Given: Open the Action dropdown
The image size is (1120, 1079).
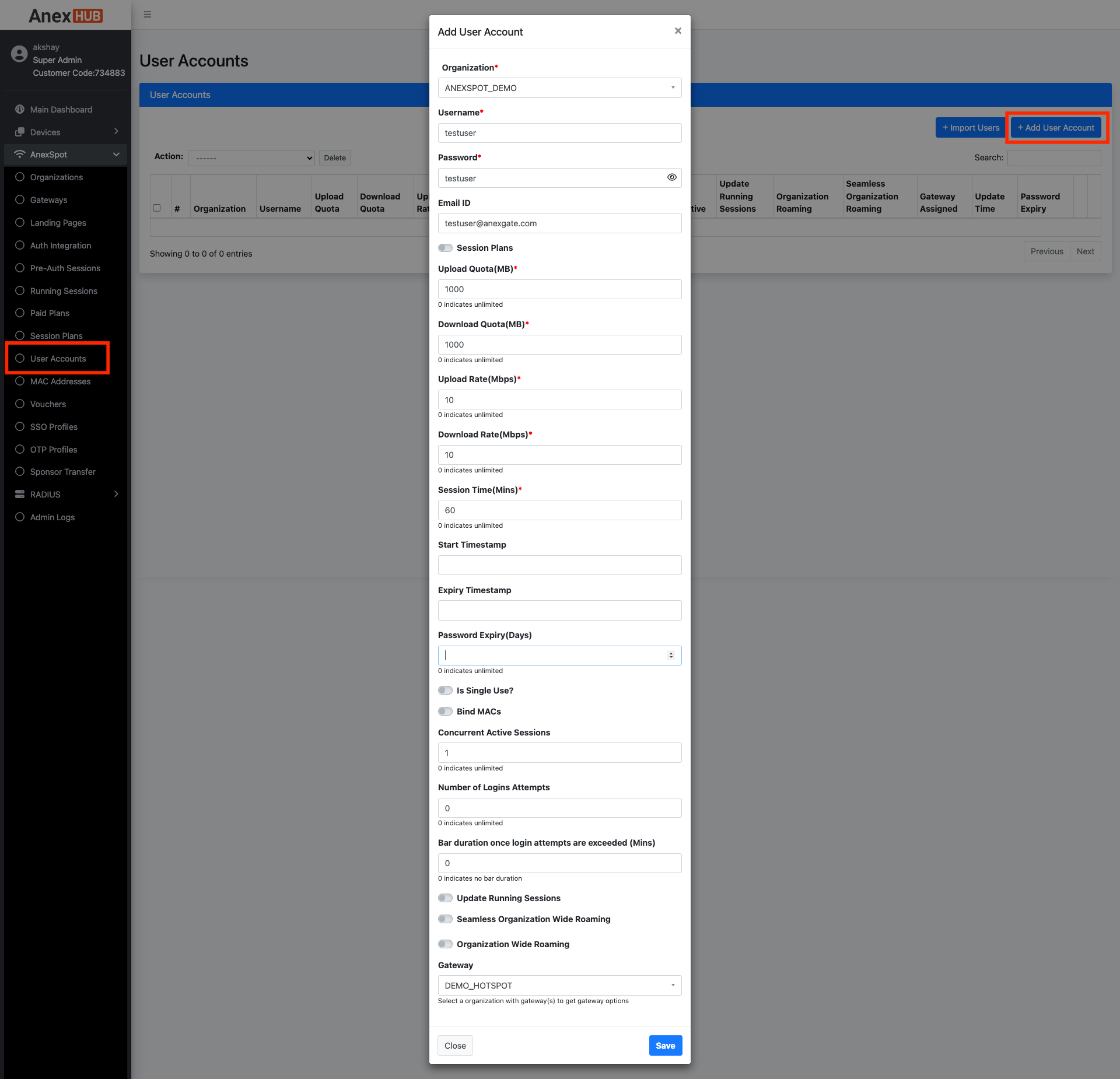Looking at the screenshot, I should point(251,158).
